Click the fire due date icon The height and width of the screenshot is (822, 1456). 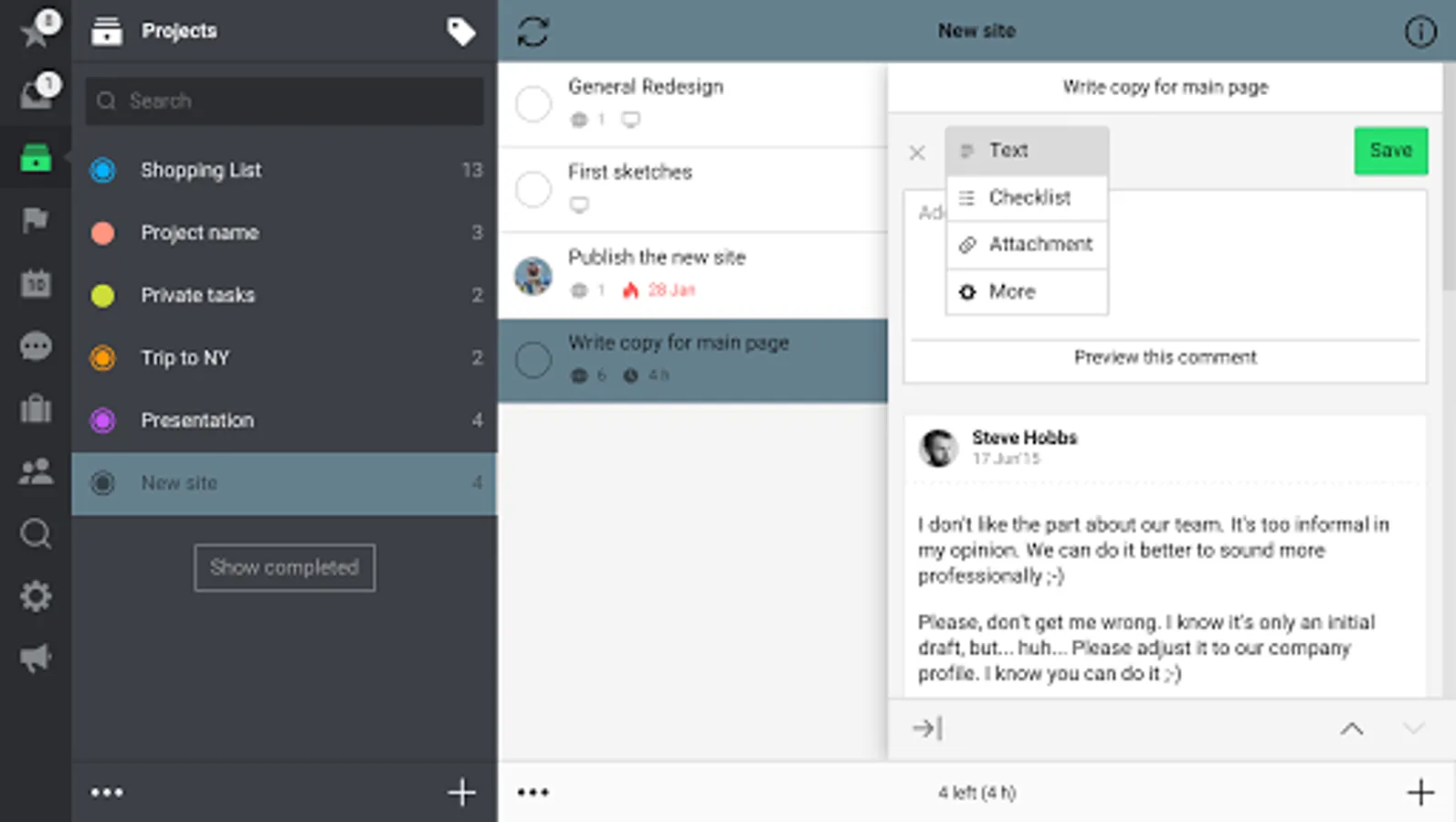coord(630,290)
